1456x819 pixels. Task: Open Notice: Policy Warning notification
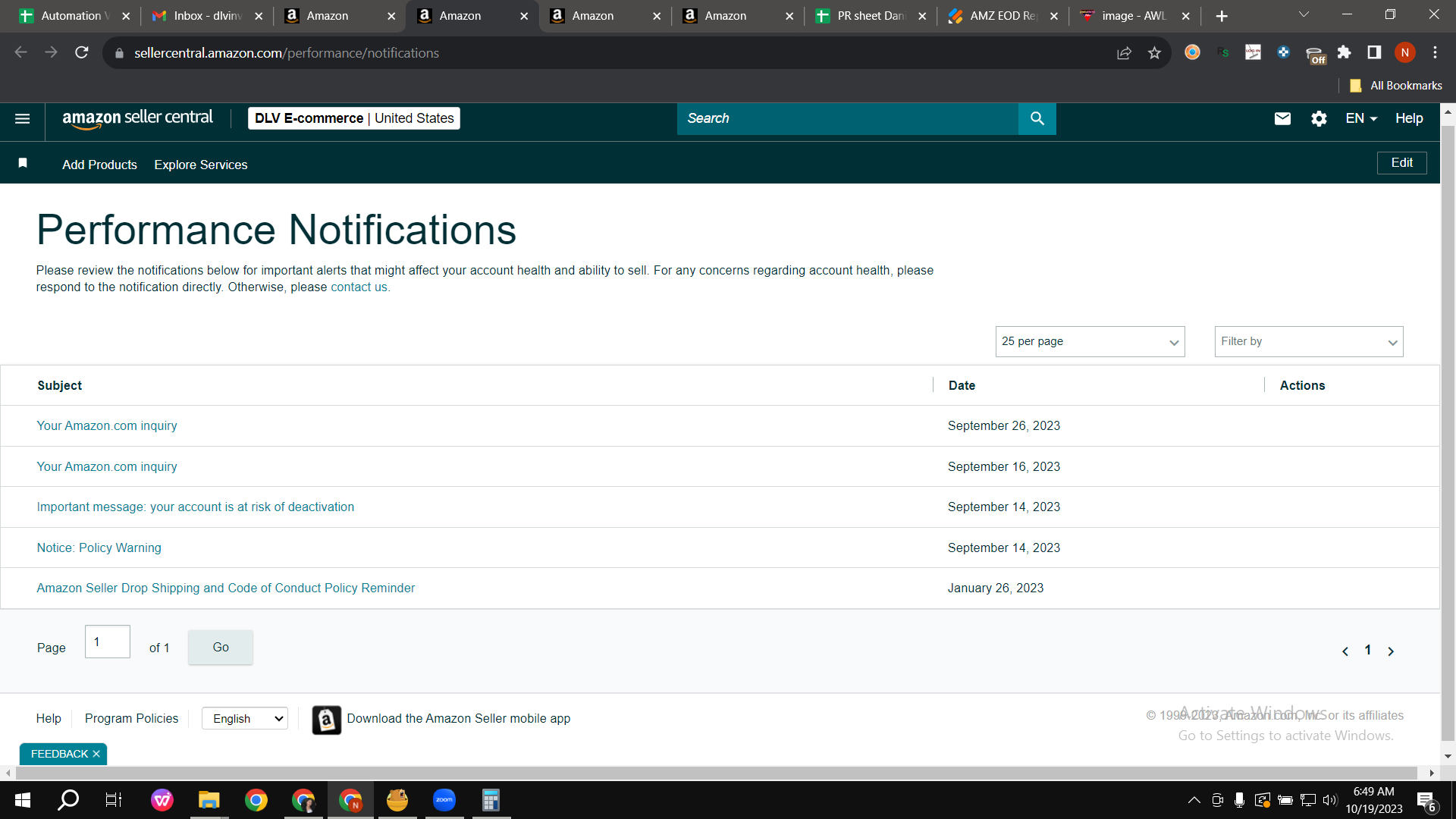[99, 548]
